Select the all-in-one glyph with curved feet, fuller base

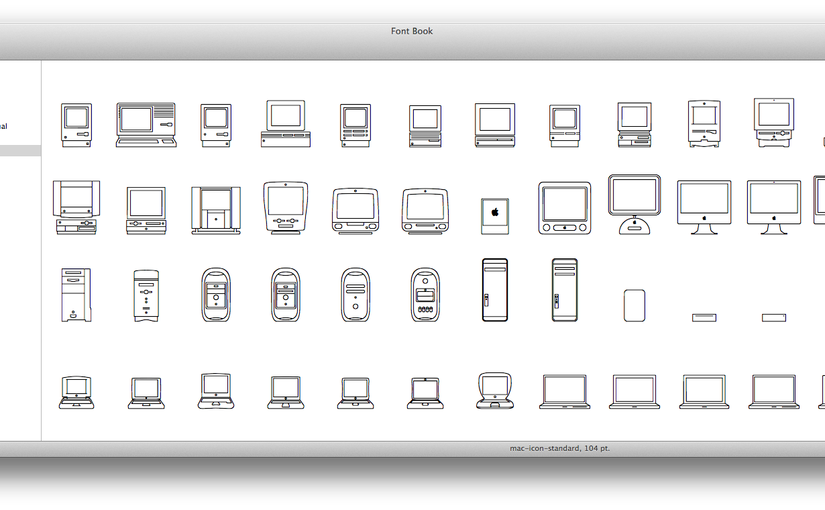tap(773, 123)
